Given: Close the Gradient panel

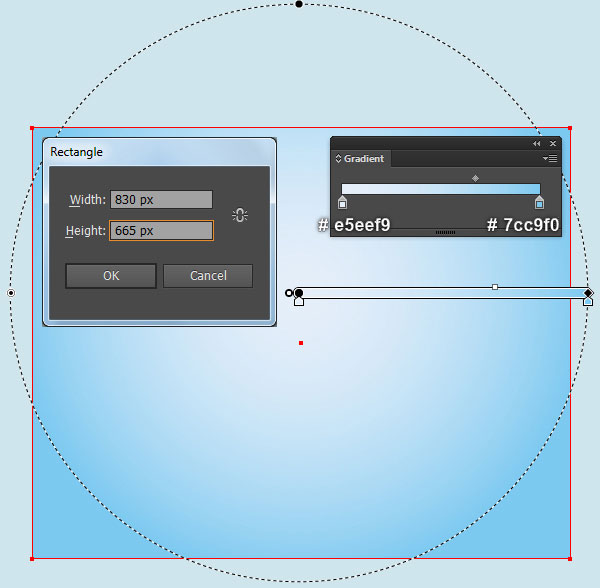Looking at the screenshot, I should click(x=553, y=143).
